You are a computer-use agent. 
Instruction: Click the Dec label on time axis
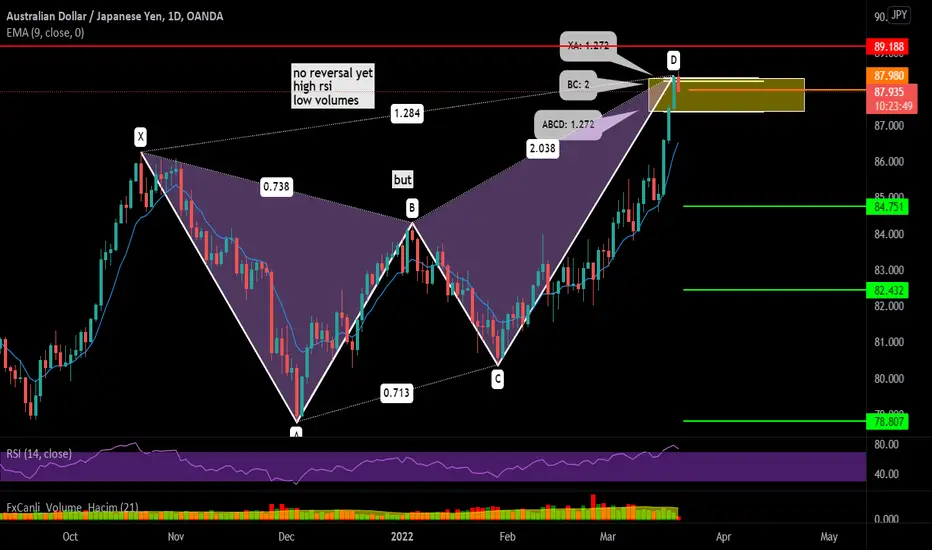click(x=286, y=536)
